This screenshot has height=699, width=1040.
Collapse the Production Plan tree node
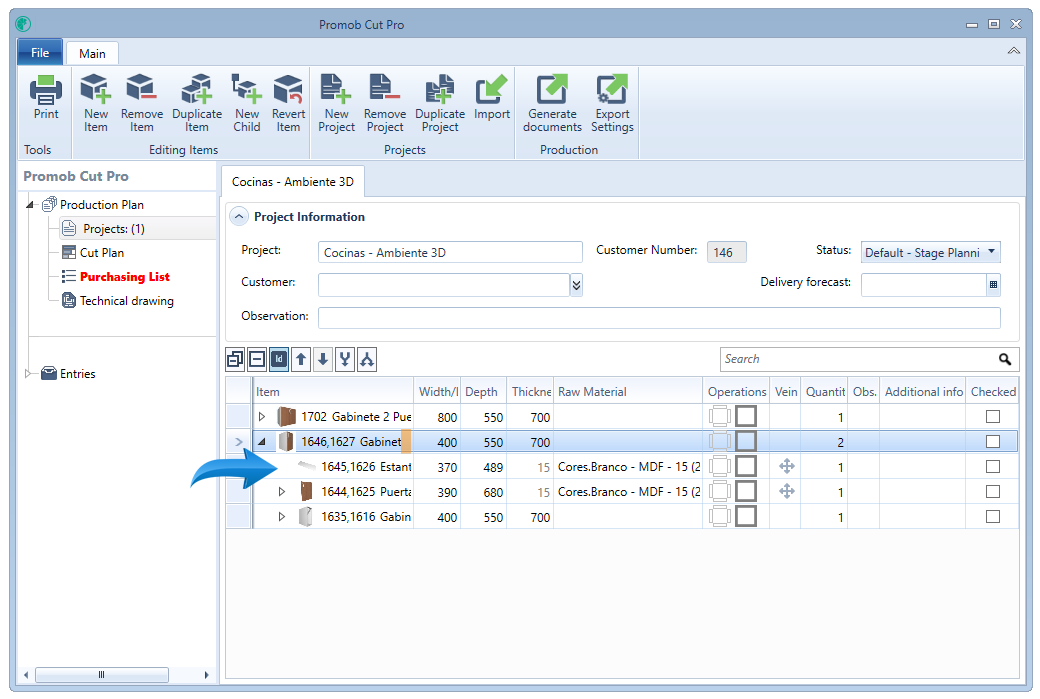[30, 205]
